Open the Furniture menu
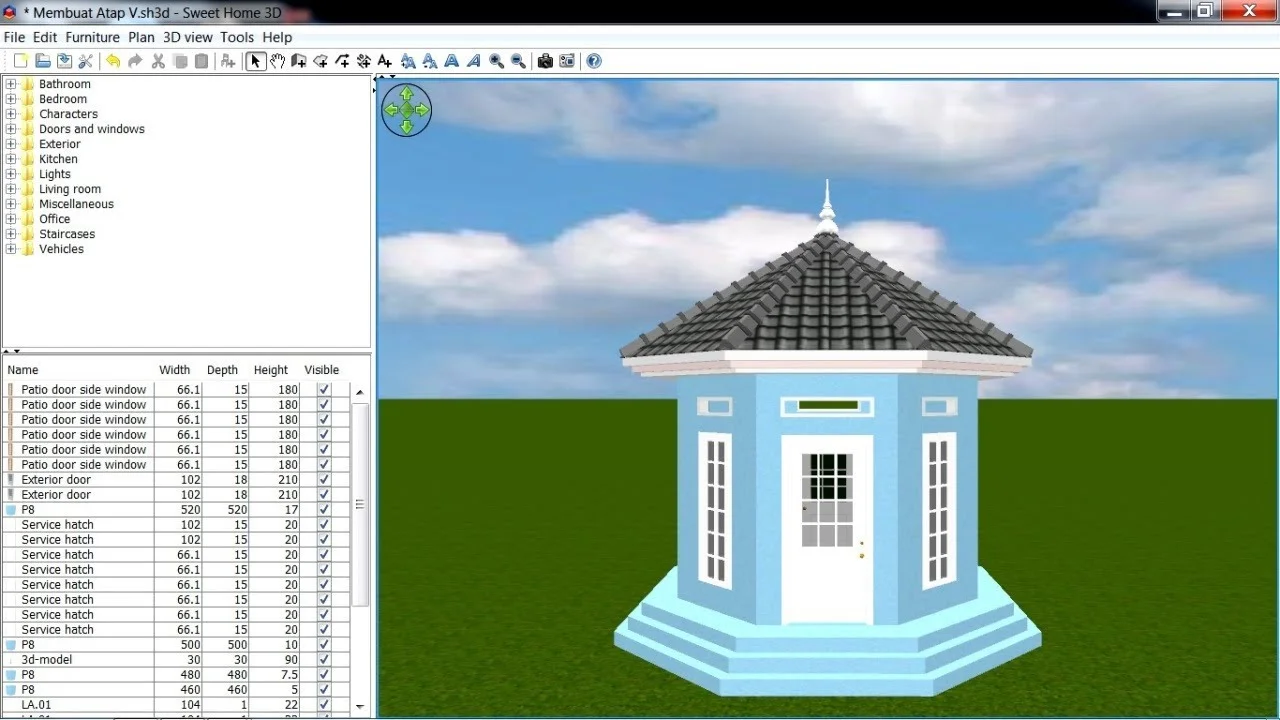 [x=92, y=37]
